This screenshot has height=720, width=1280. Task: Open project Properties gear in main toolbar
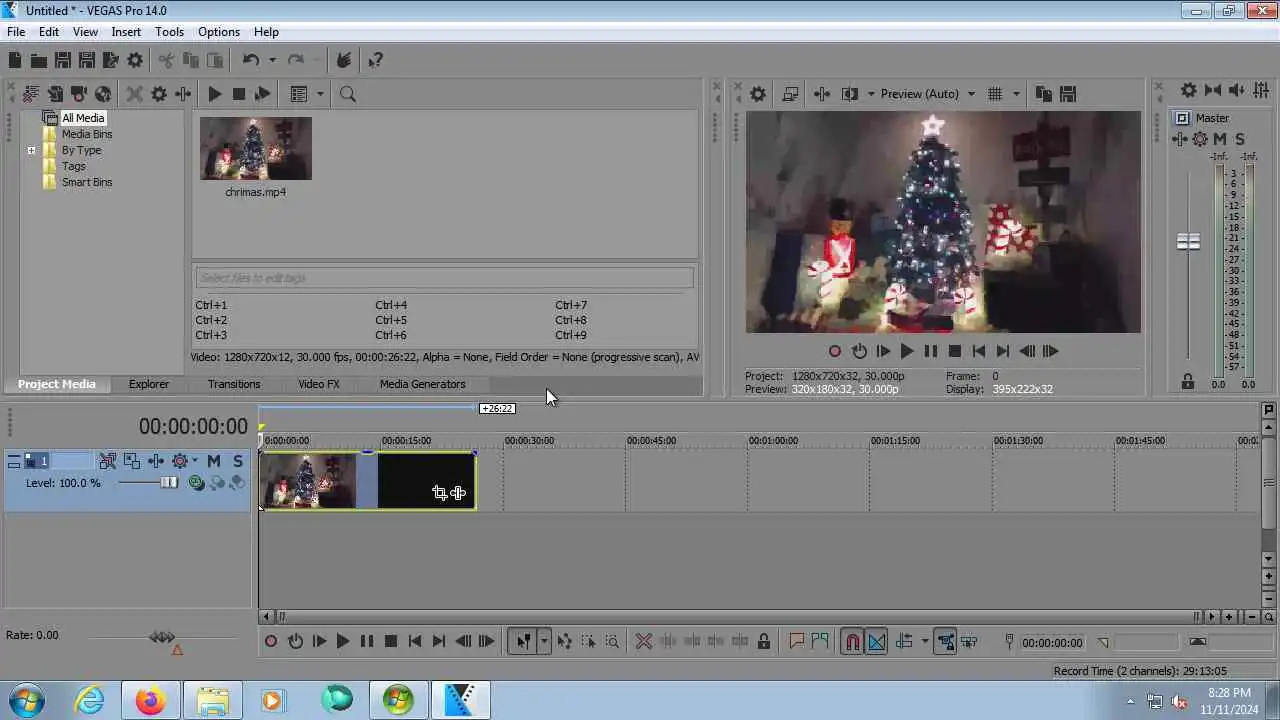pos(135,61)
